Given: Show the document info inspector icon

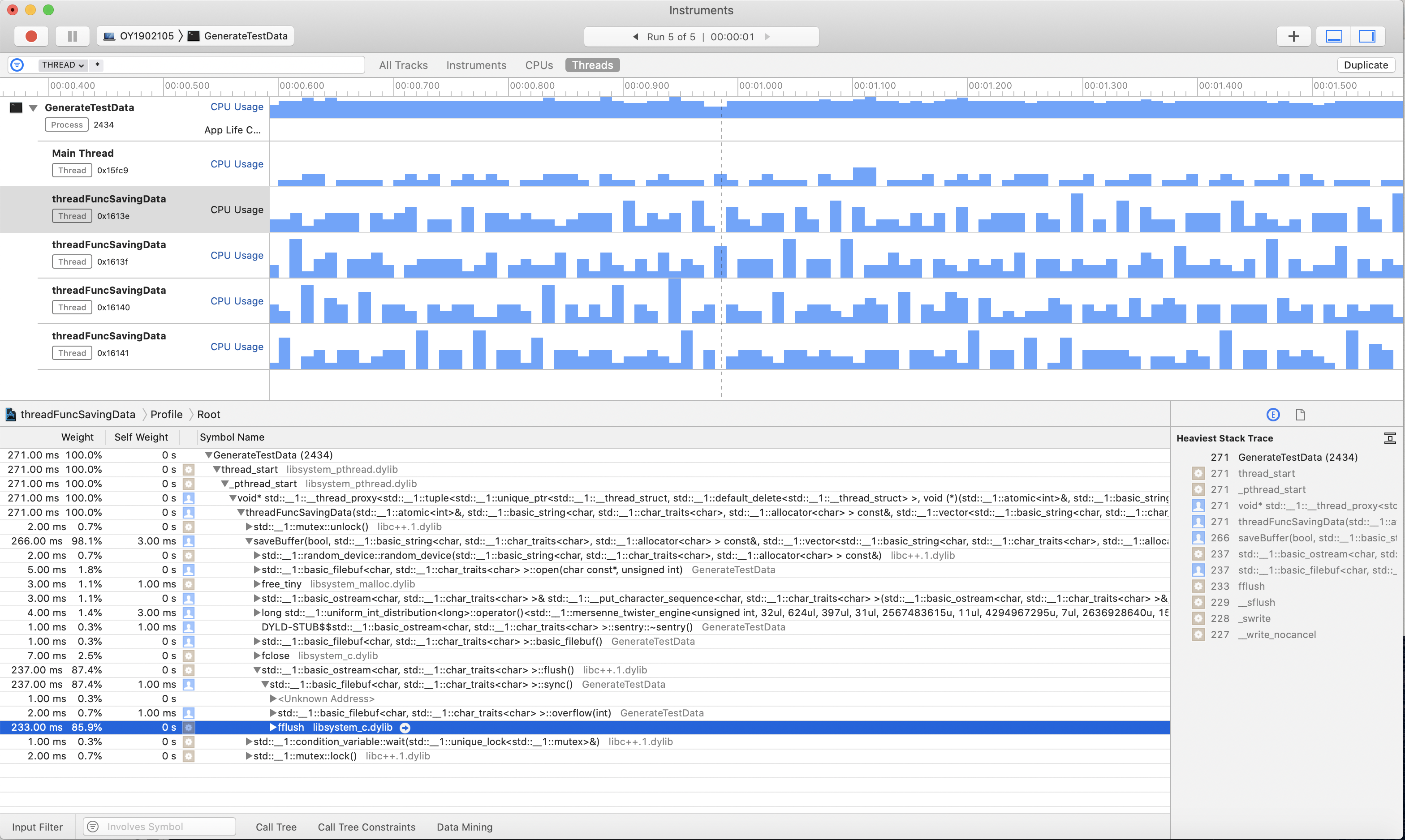Looking at the screenshot, I should pos(1300,415).
